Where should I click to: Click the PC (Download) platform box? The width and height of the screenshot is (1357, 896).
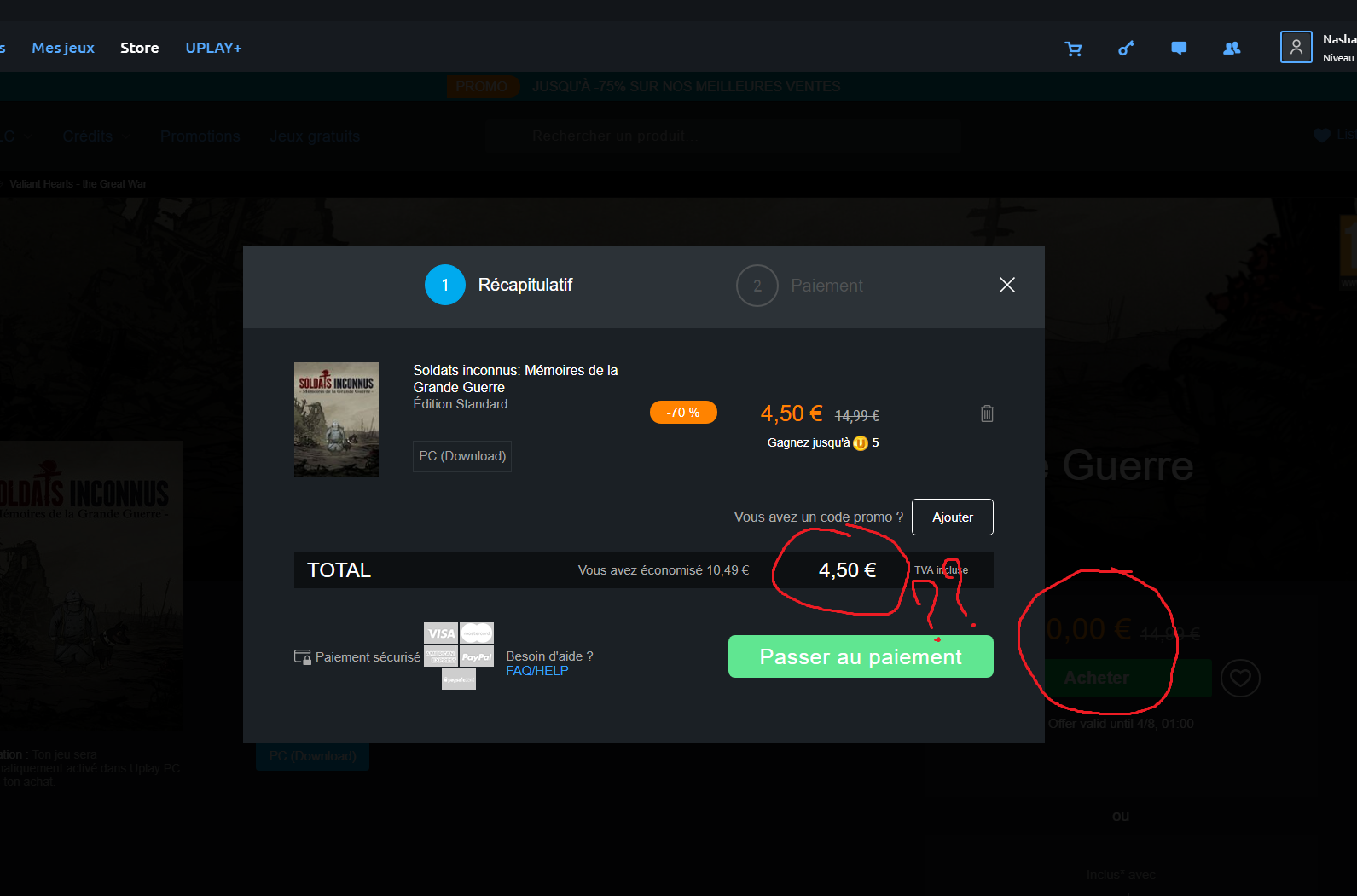pyautogui.click(x=462, y=456)
